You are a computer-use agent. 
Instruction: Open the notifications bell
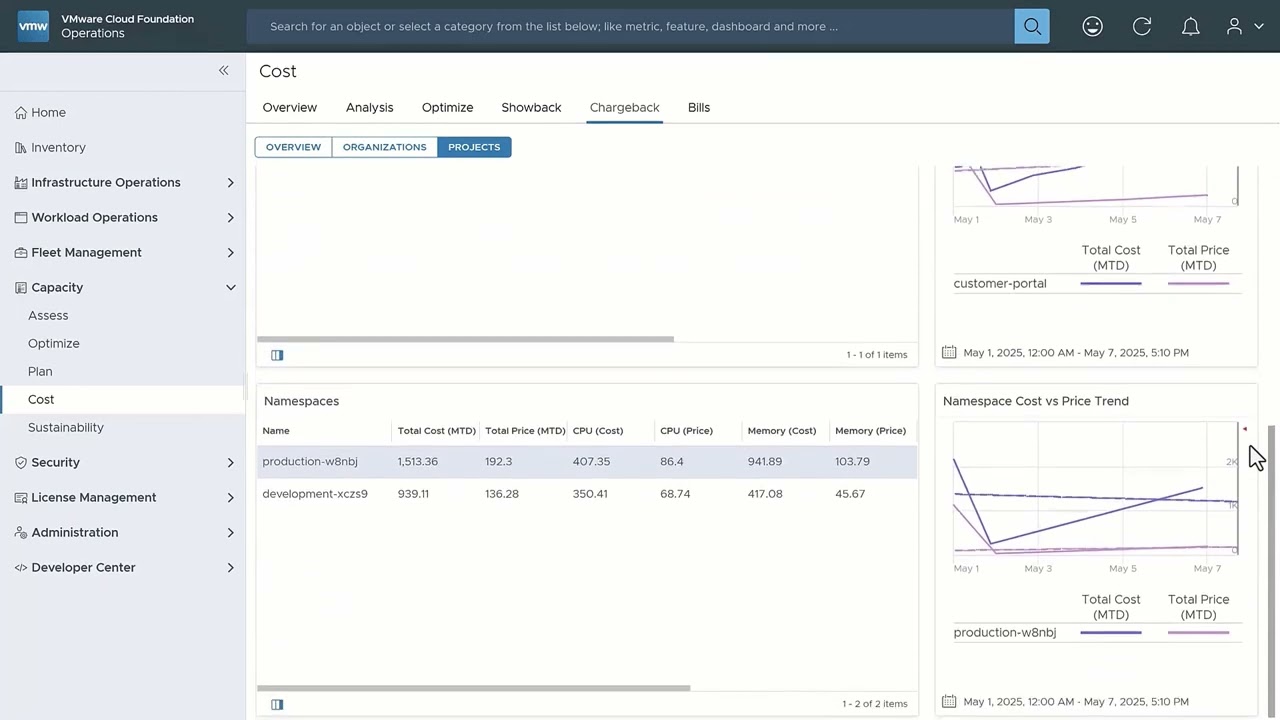click(x=1190, y=27)
